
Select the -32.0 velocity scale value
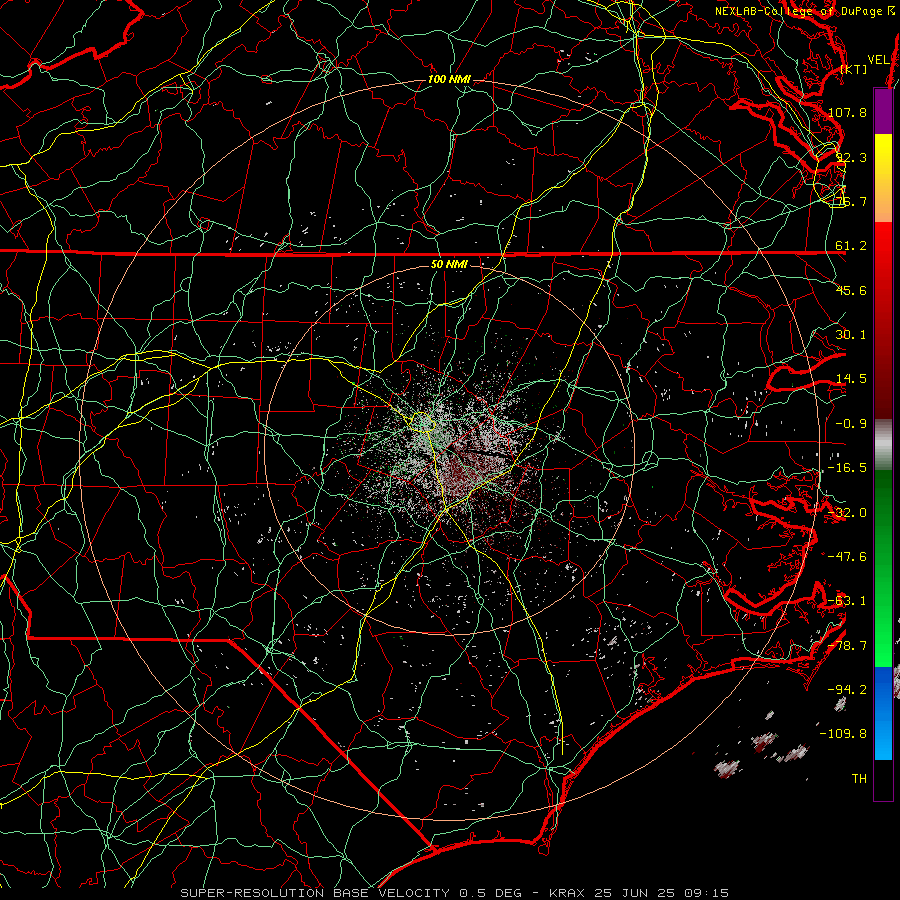click(847, 512)
